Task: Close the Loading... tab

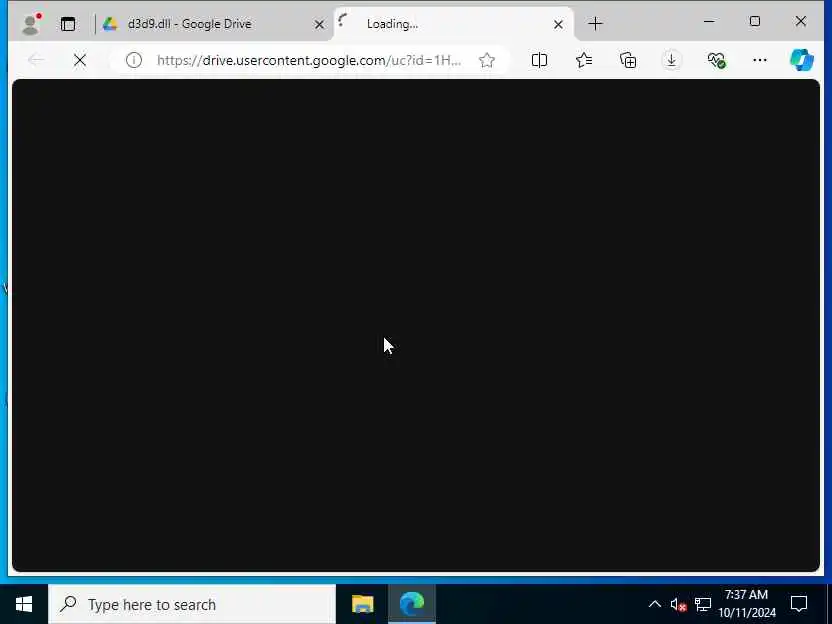Action: pyautogui.click(x=558, y=24)
